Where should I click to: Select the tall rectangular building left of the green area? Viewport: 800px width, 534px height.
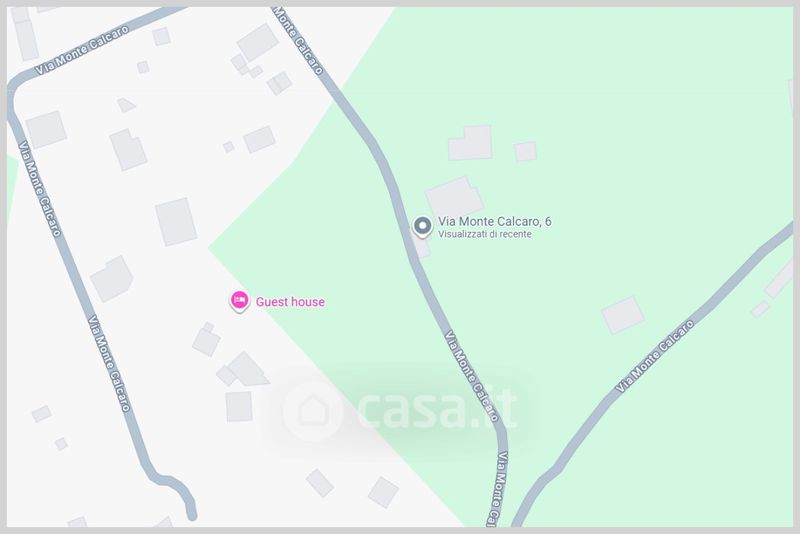tap(176, 222)
